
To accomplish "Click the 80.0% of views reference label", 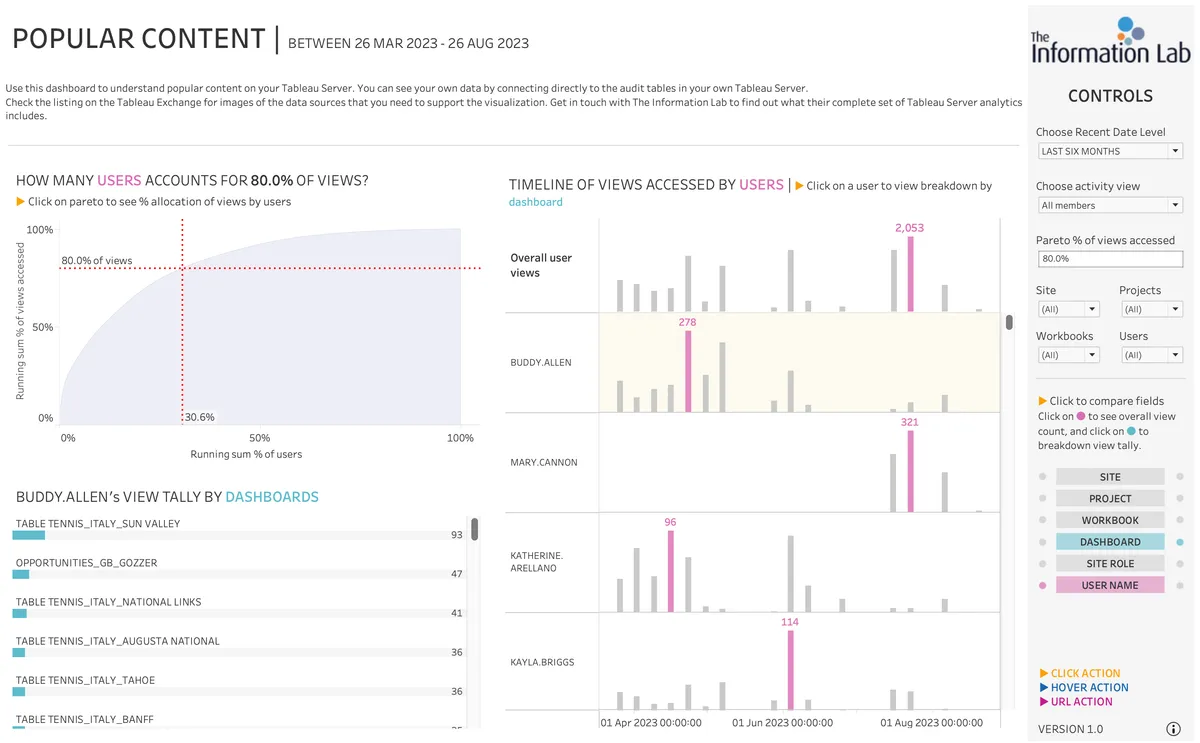I will point(97,261).
